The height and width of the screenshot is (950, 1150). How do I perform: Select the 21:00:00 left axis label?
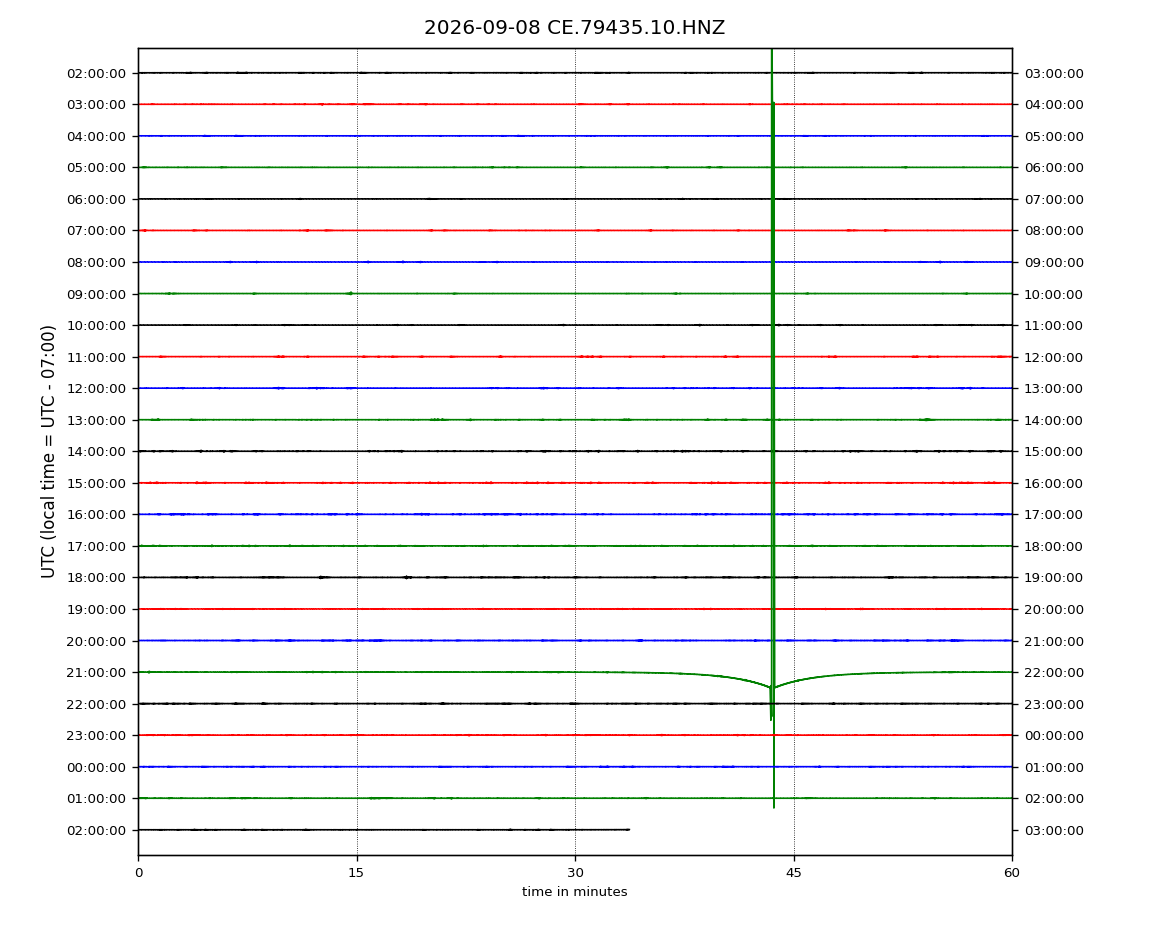[96, 673]
